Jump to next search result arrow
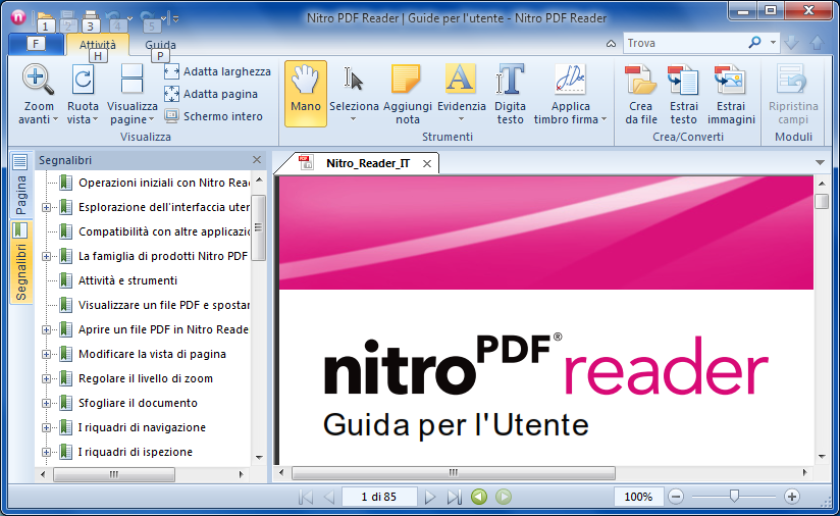 [x=792, y=43]
